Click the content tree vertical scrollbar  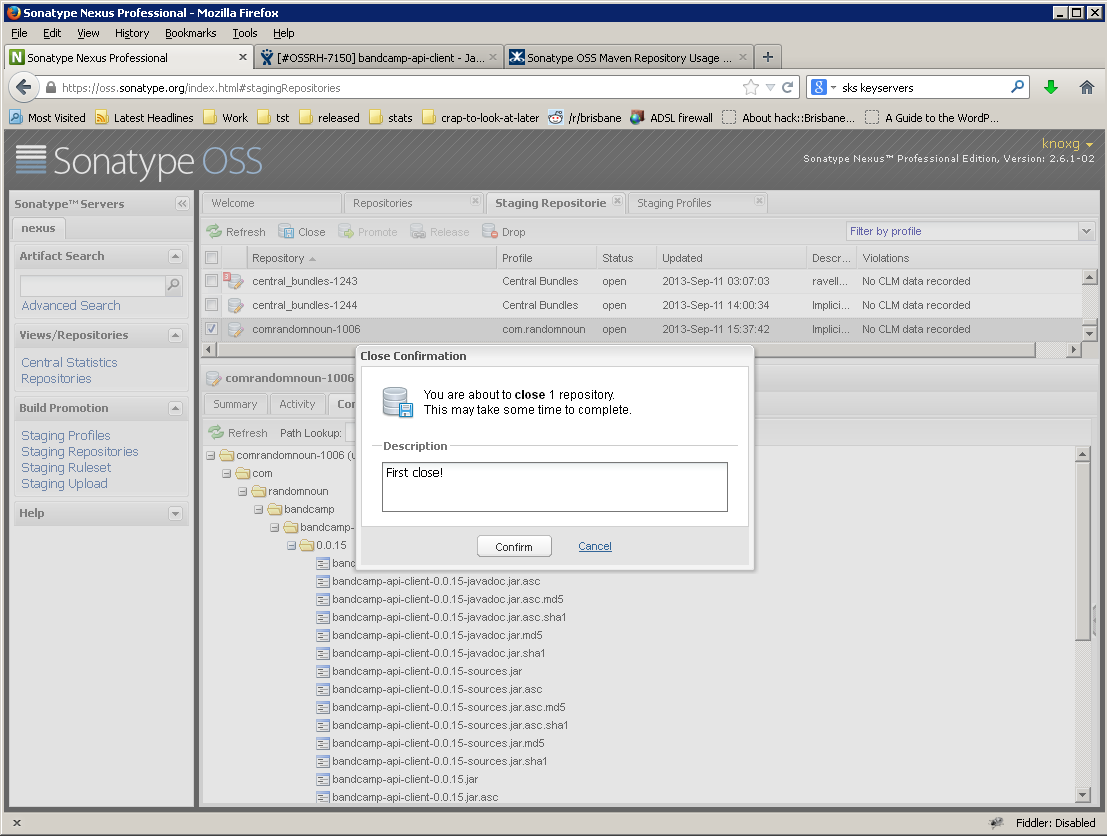click(1082, 551)
